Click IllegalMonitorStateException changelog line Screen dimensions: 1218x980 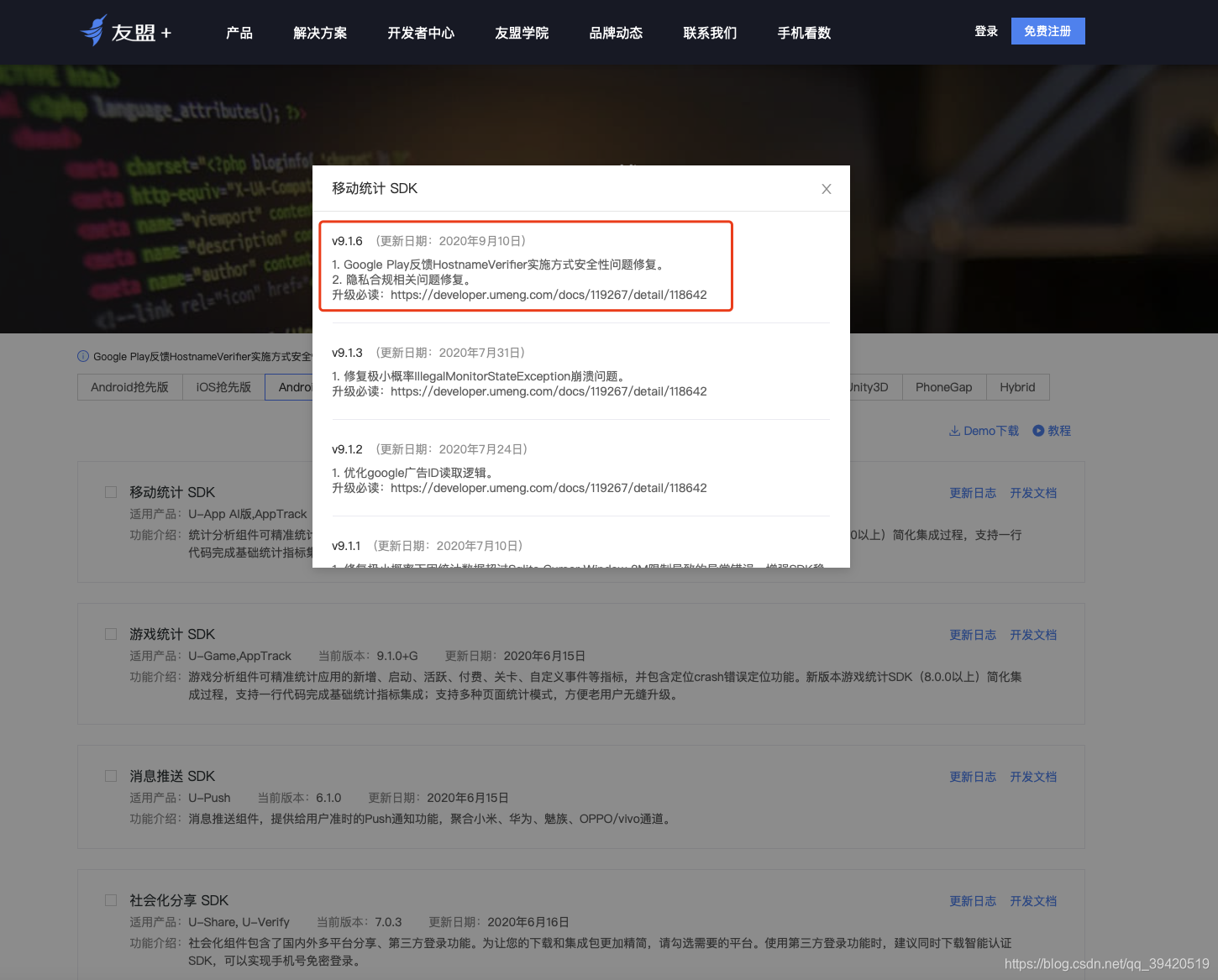[480, 376]
